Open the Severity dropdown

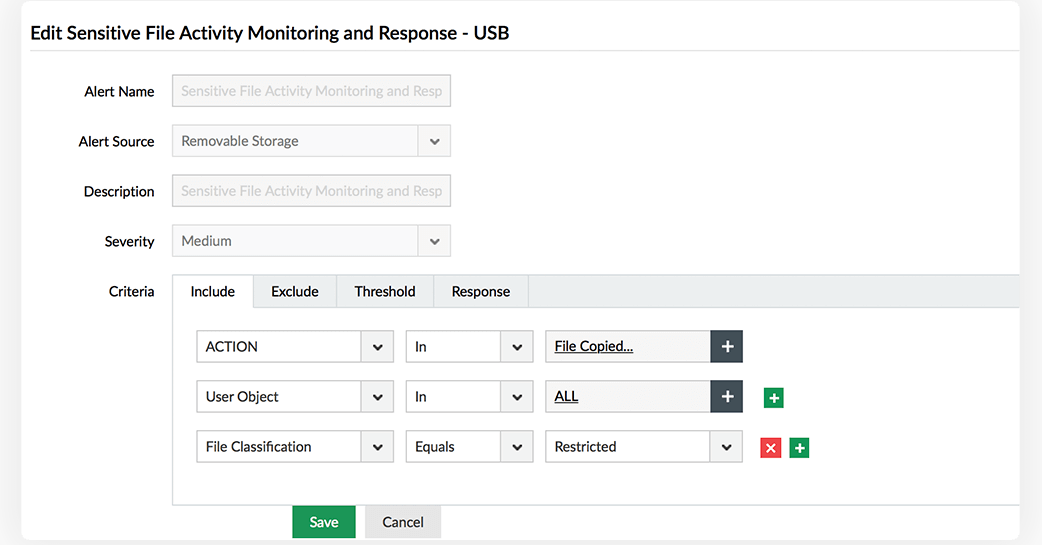(434, 241)
